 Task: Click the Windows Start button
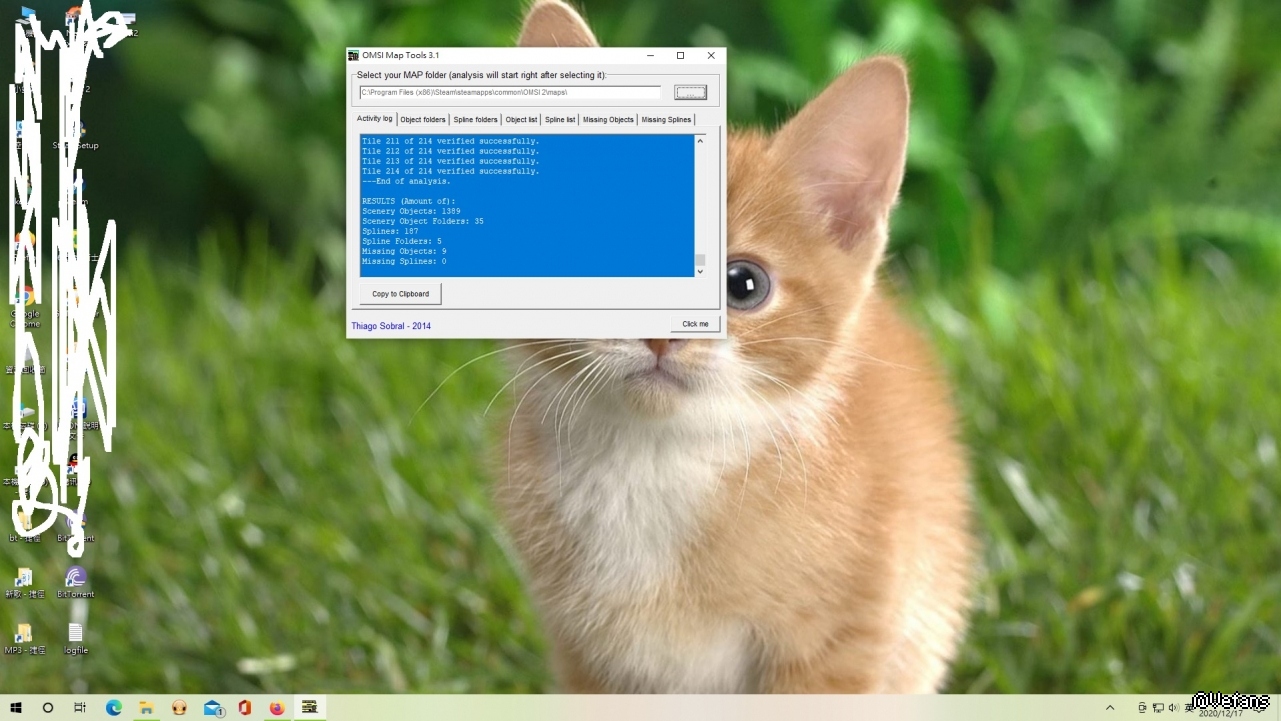17,708
